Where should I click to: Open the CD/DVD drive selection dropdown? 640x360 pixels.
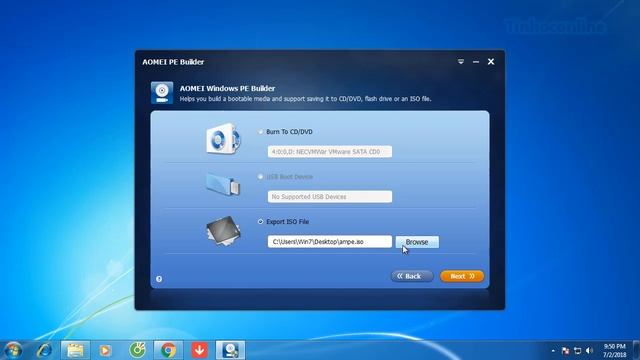click(x=330, y=151)
